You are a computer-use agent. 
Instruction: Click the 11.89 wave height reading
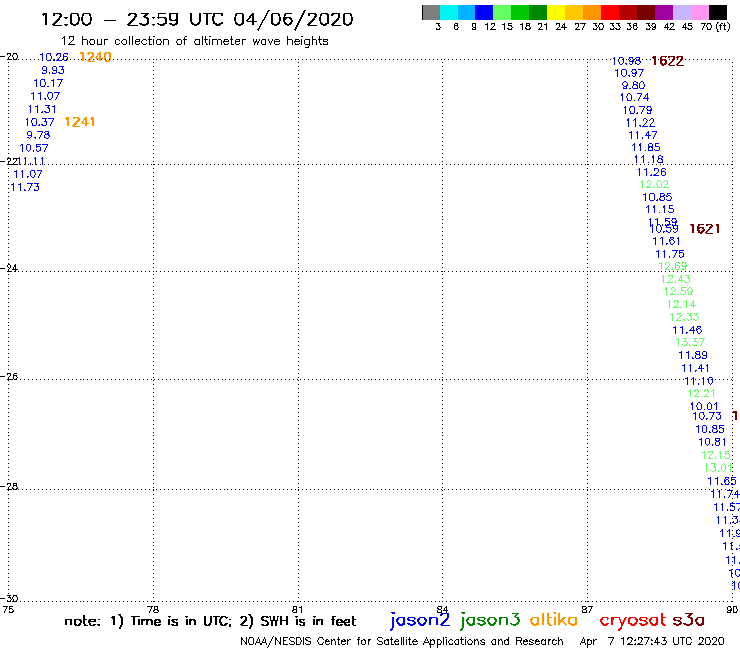click(x=693, y=355)
